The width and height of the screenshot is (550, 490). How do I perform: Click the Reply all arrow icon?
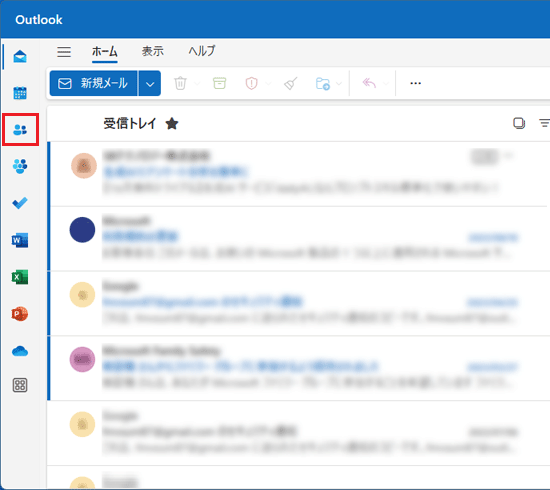click(x=369, y=83)
